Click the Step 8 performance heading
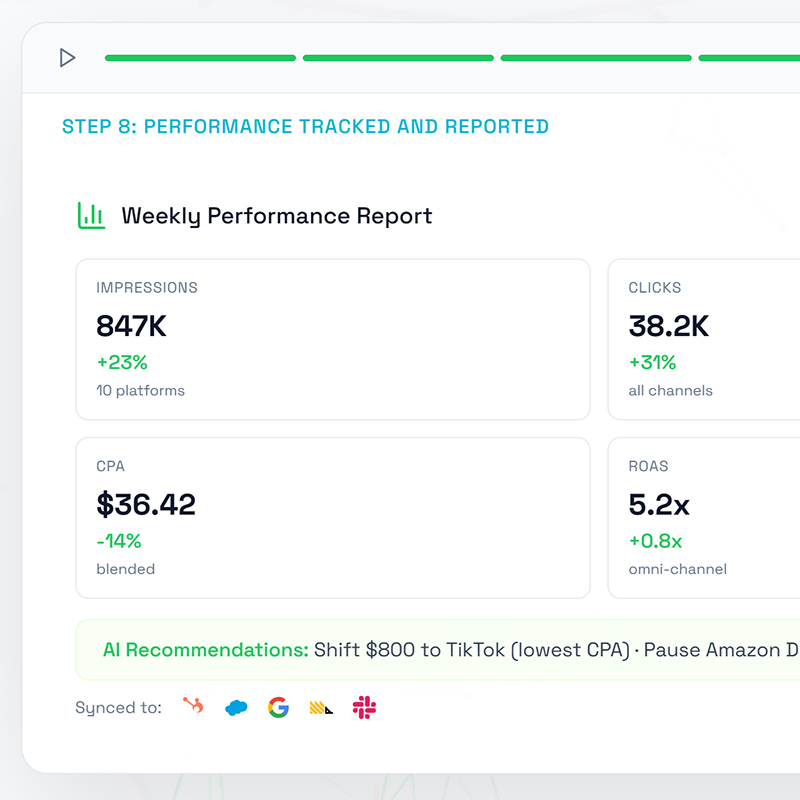800x800 pixels. pyautogui.click(x=305, y=127)
